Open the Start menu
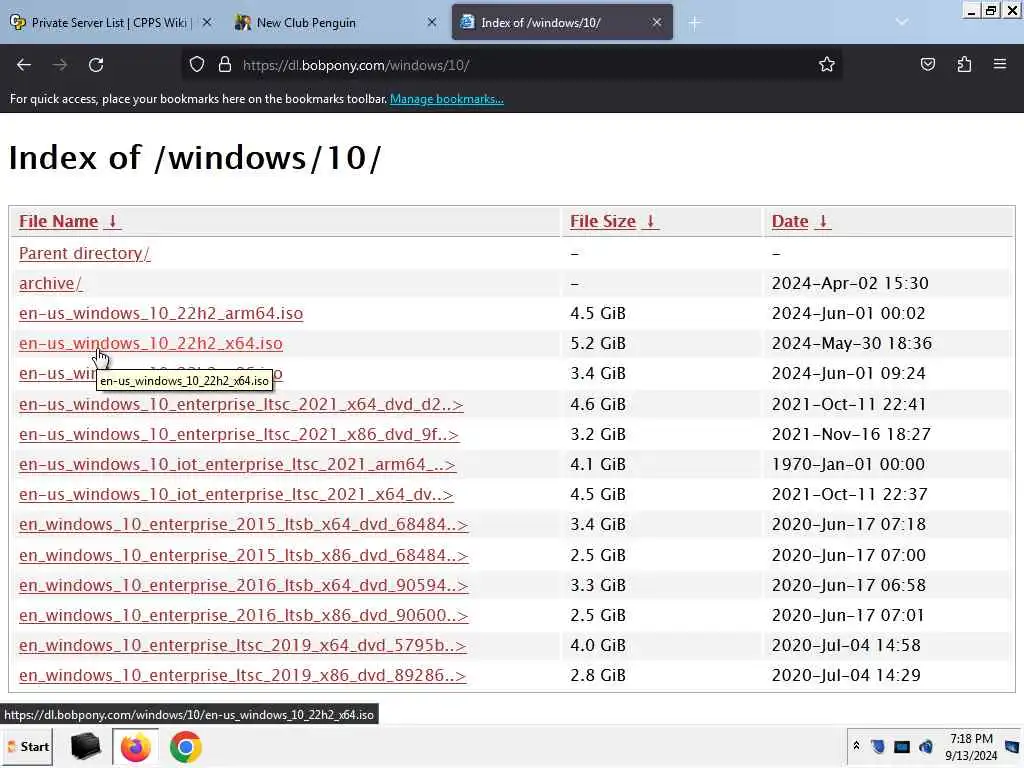1024x768 pixels. click(x=28, y=747)
